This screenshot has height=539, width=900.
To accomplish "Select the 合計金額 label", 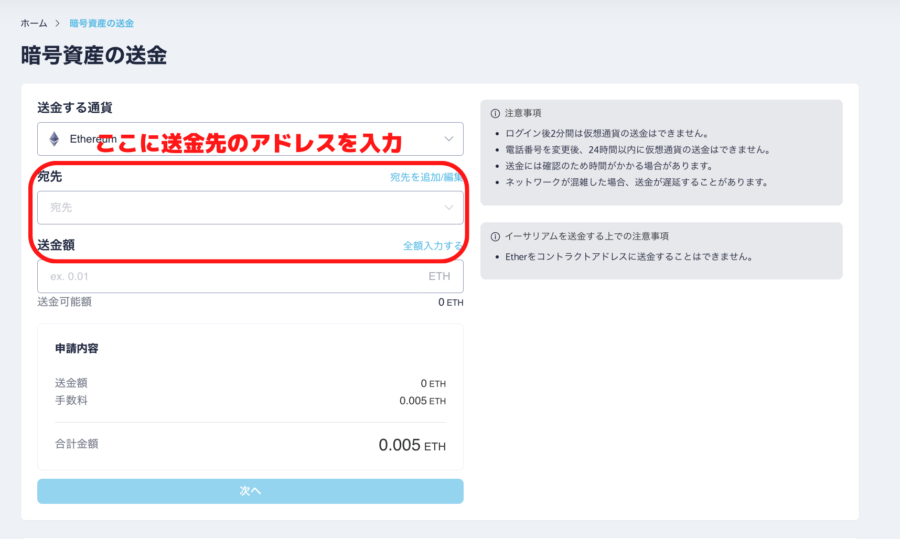I will pyautogui.click(x=76, y=444).
